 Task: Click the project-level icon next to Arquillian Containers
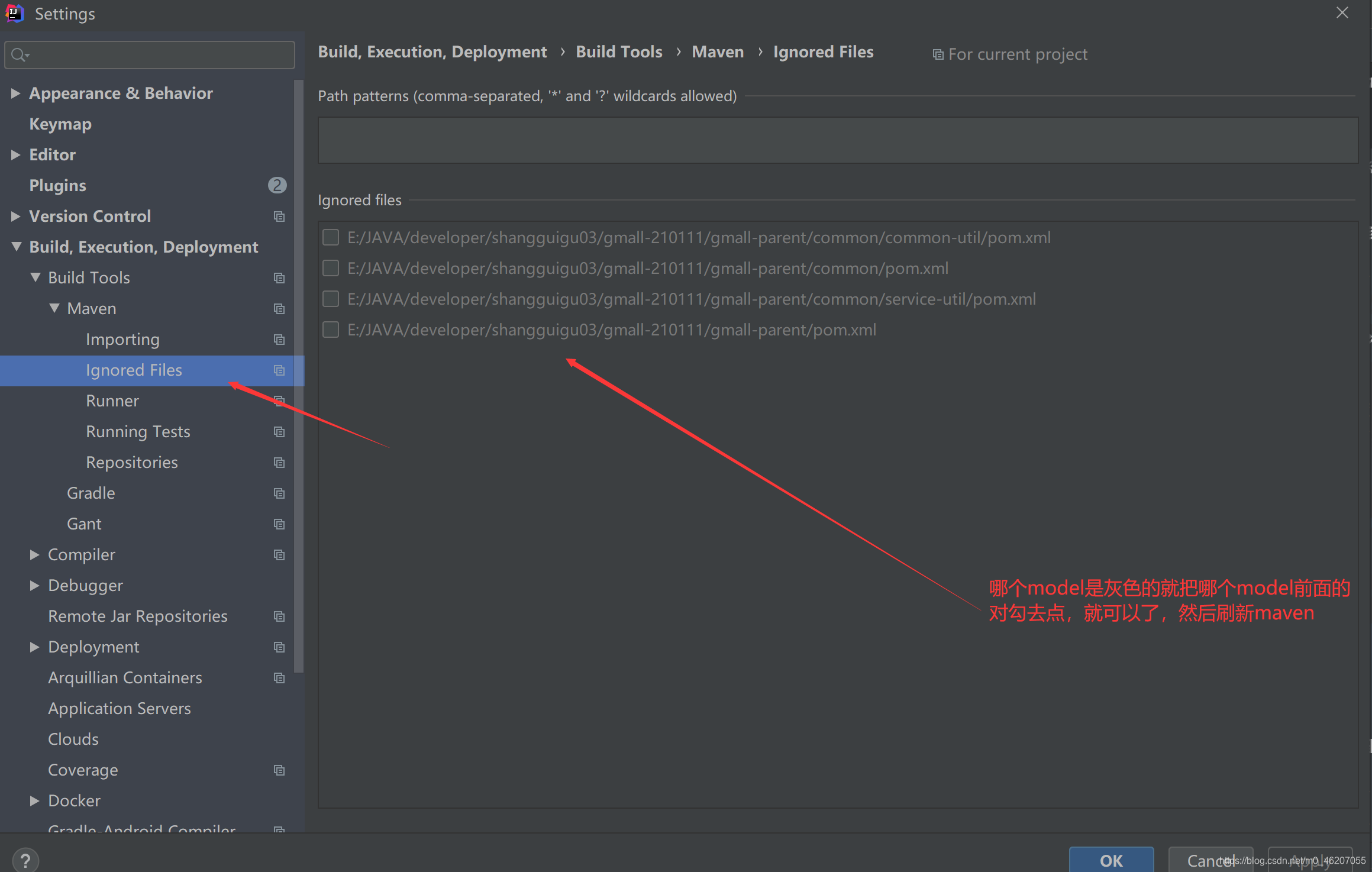279,678
